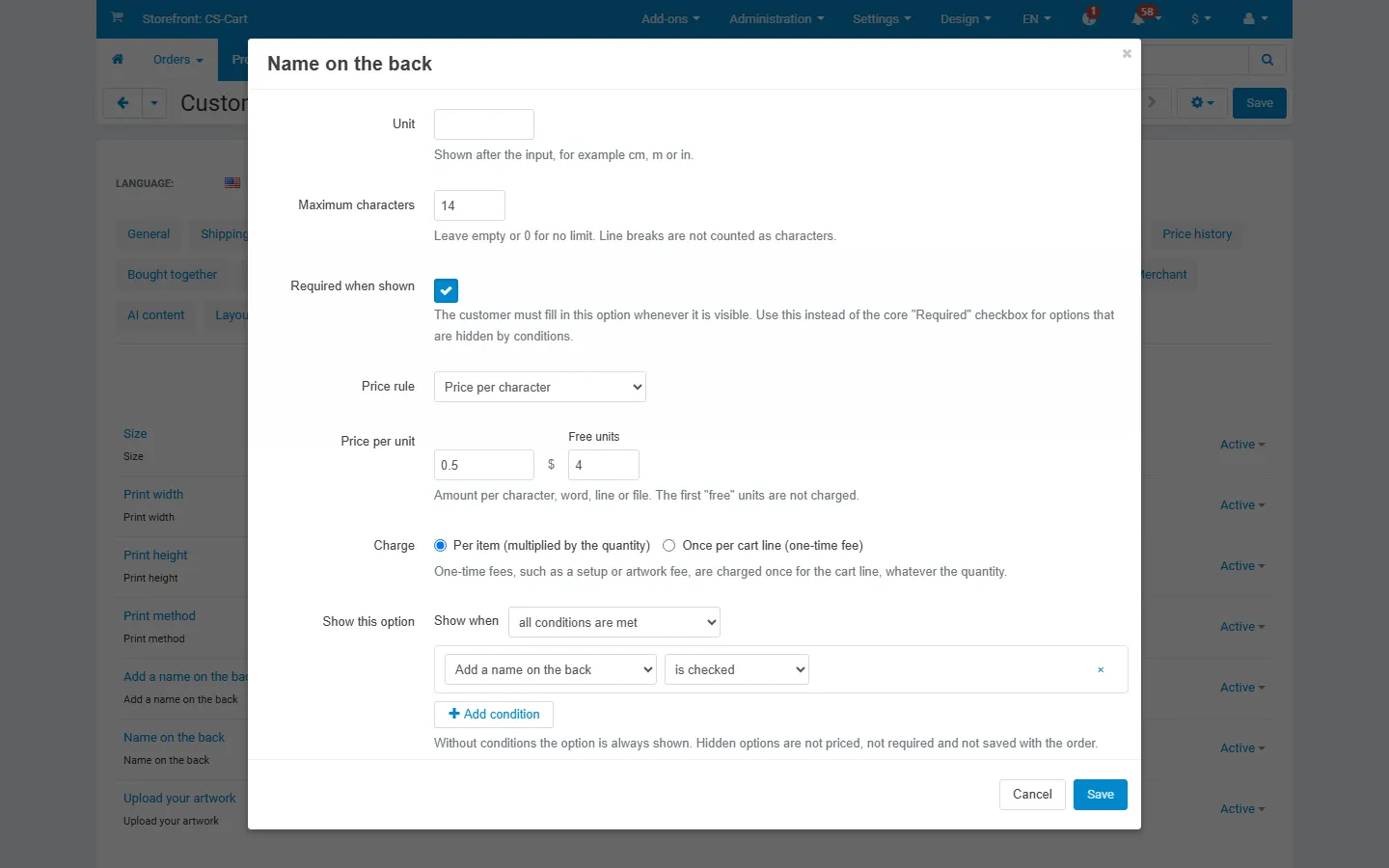The width and height of the screenshot is (1389, 868).
Task: Open the condition option dropdown 'Add a name on the back'
Action: tap(551, 669)
